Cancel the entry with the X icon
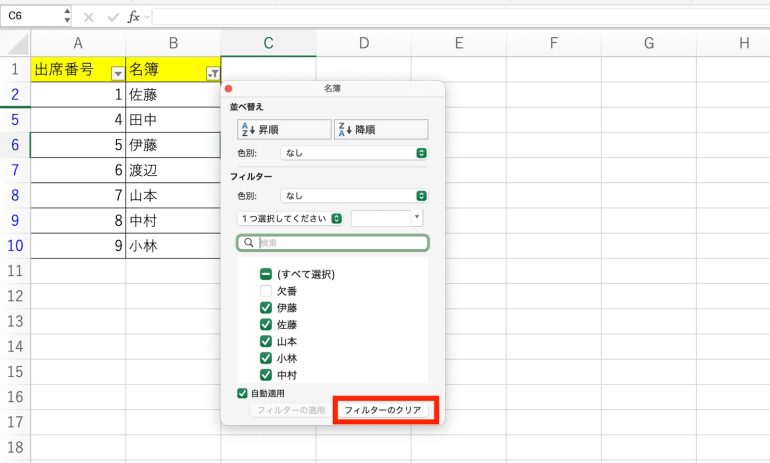Image resolution: width=770 pixels, height=463 pixels. point(88,17)
